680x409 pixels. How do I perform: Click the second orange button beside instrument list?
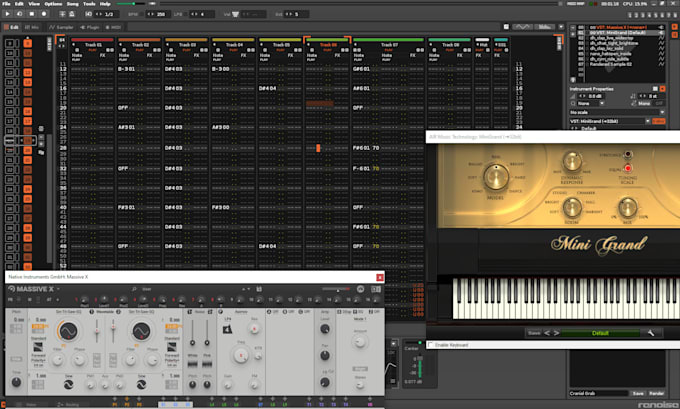click(x=674, y=36)
